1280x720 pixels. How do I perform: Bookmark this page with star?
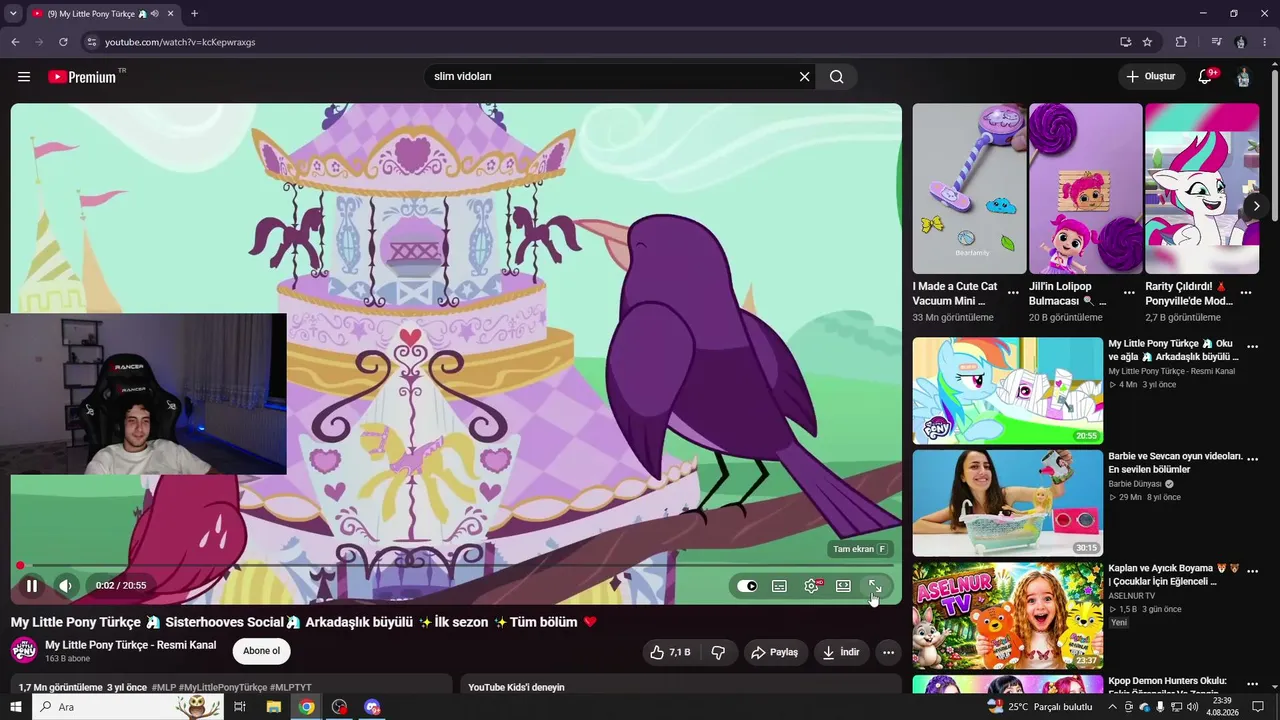pyautogui.click(x=1147, y=42)
